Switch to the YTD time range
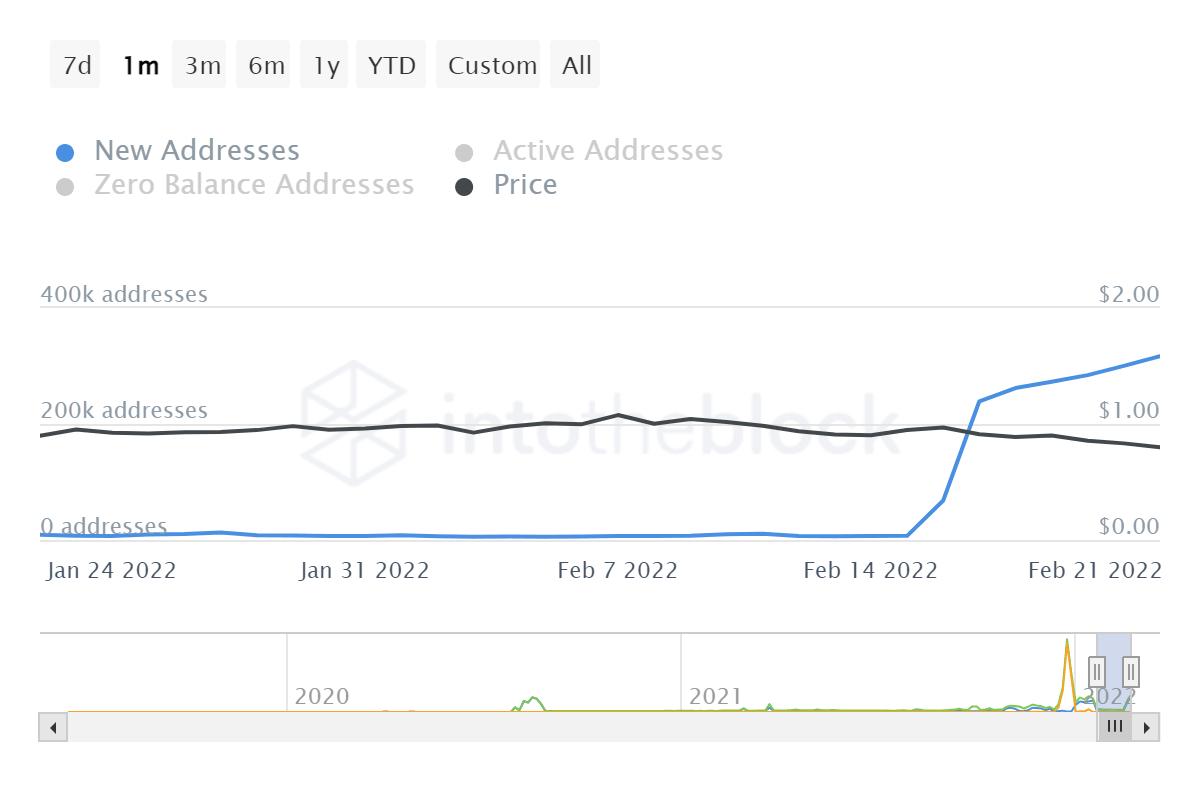Screen dimensions: 1200x800 (x=391, y=64)
